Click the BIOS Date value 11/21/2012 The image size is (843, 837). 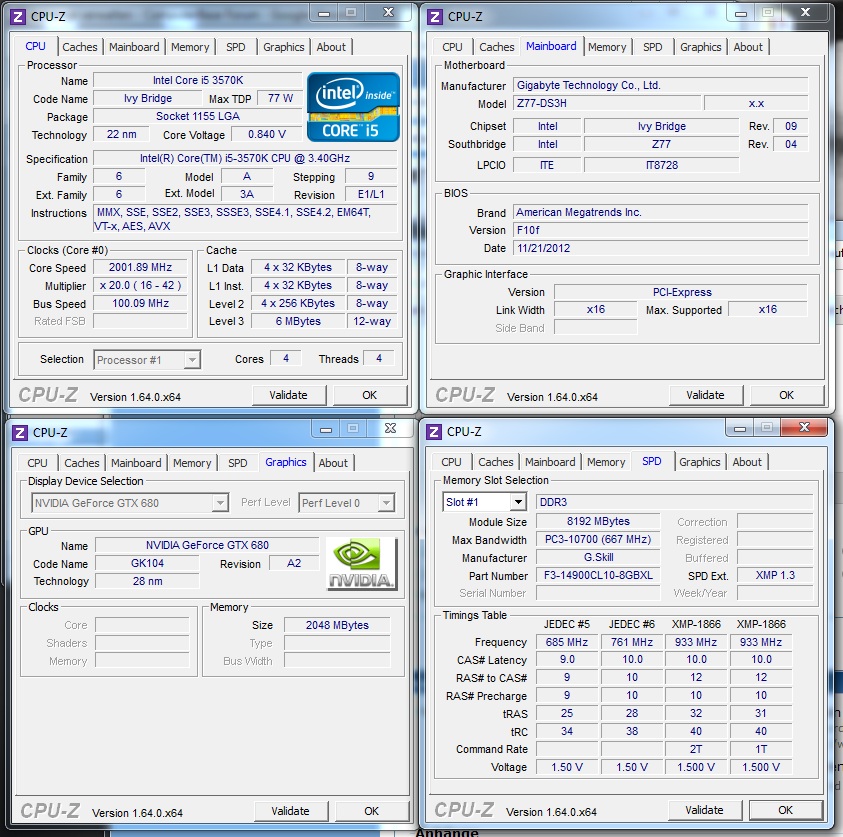(661, 248)
